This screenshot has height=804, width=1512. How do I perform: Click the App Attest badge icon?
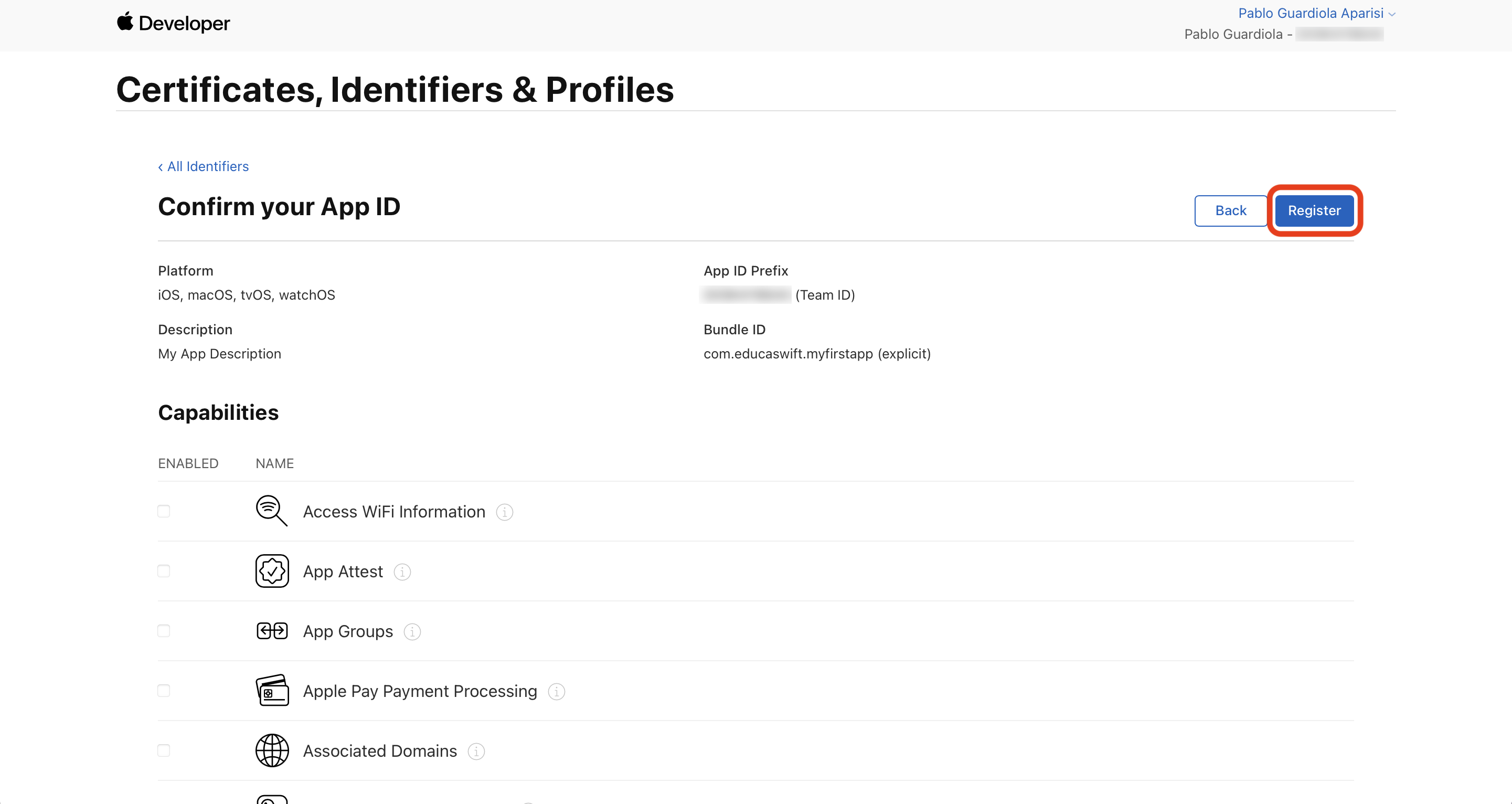pyautogui.click(x=272, y=571)
